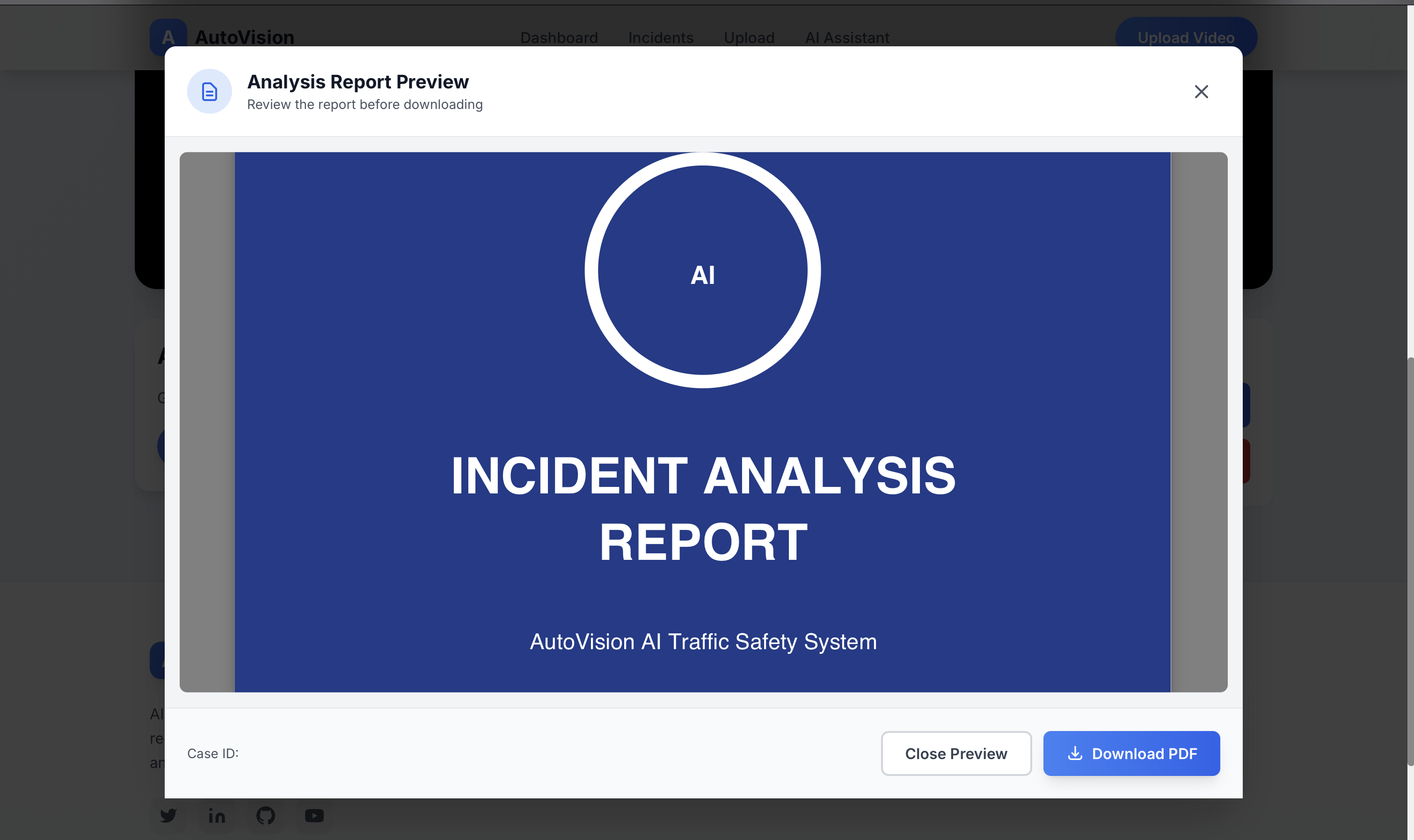Switch to the Upload nav item
The height and width of the screenshot is (840, 1414).
tap(749, 37)
